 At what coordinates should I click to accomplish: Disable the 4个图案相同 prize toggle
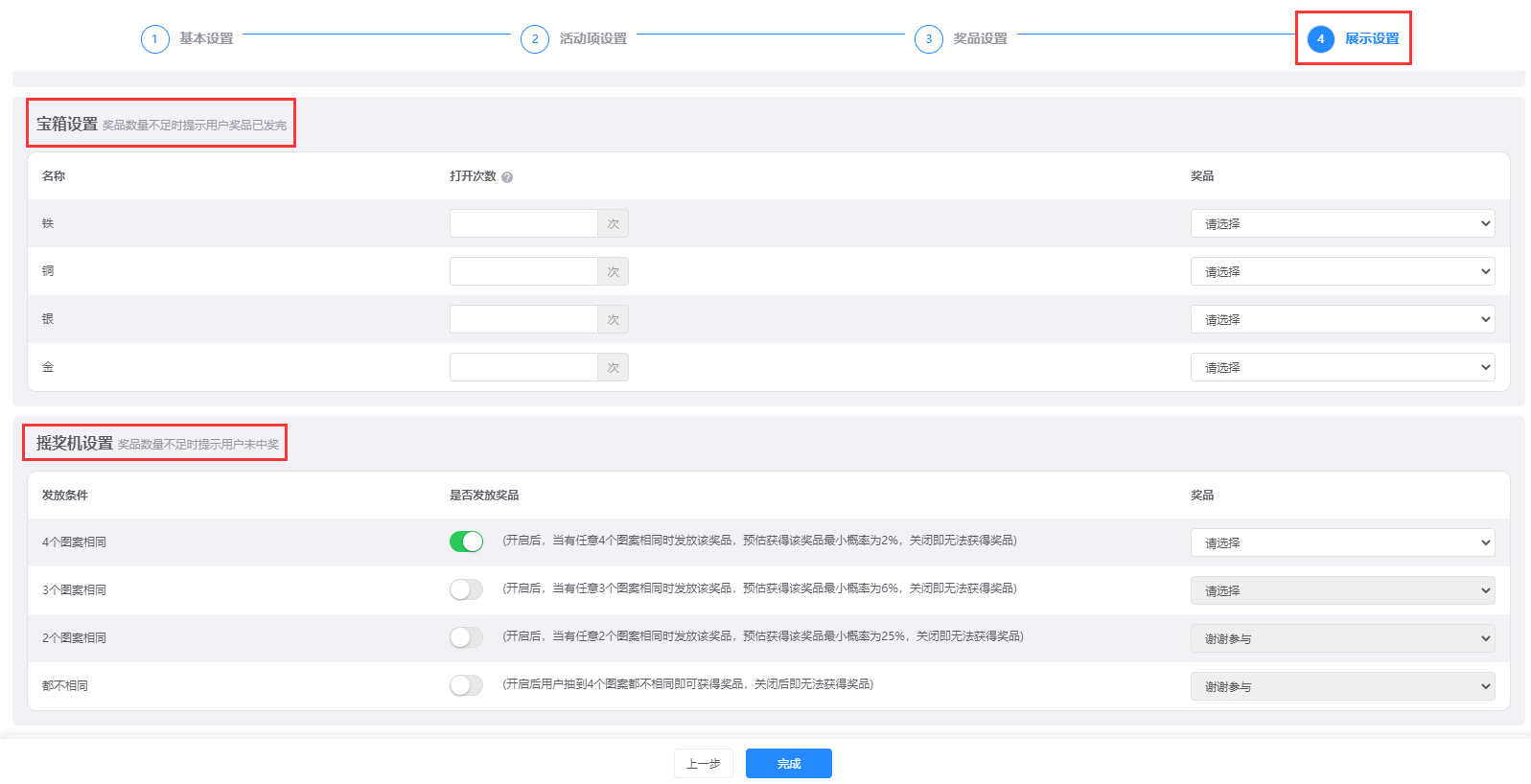[466, 542]
